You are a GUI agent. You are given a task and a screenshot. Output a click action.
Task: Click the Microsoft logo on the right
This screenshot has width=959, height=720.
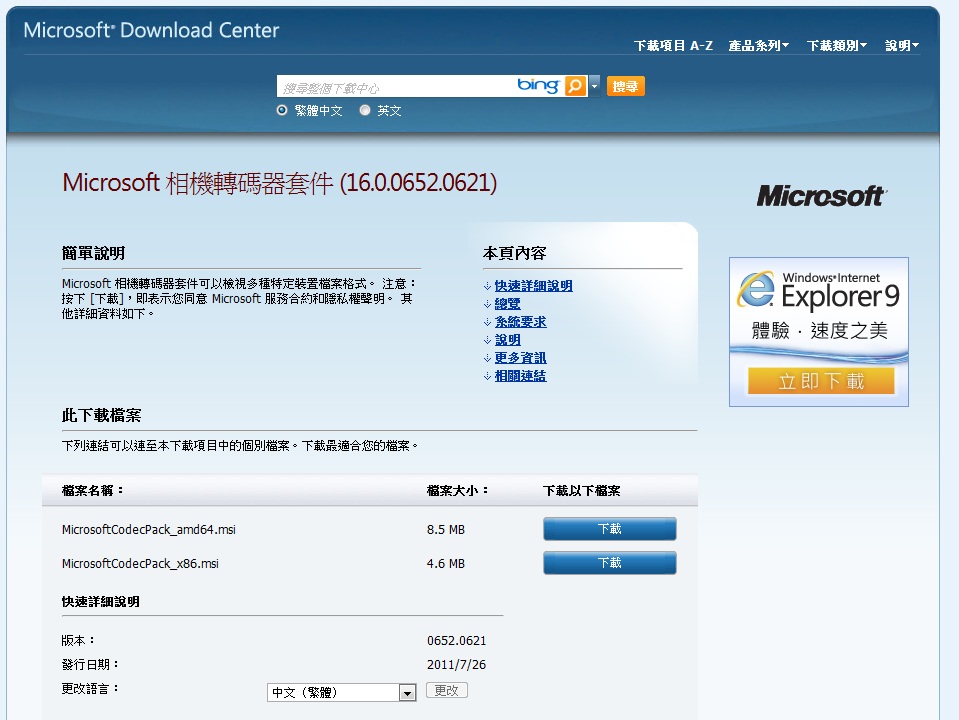tap(821, 196)
